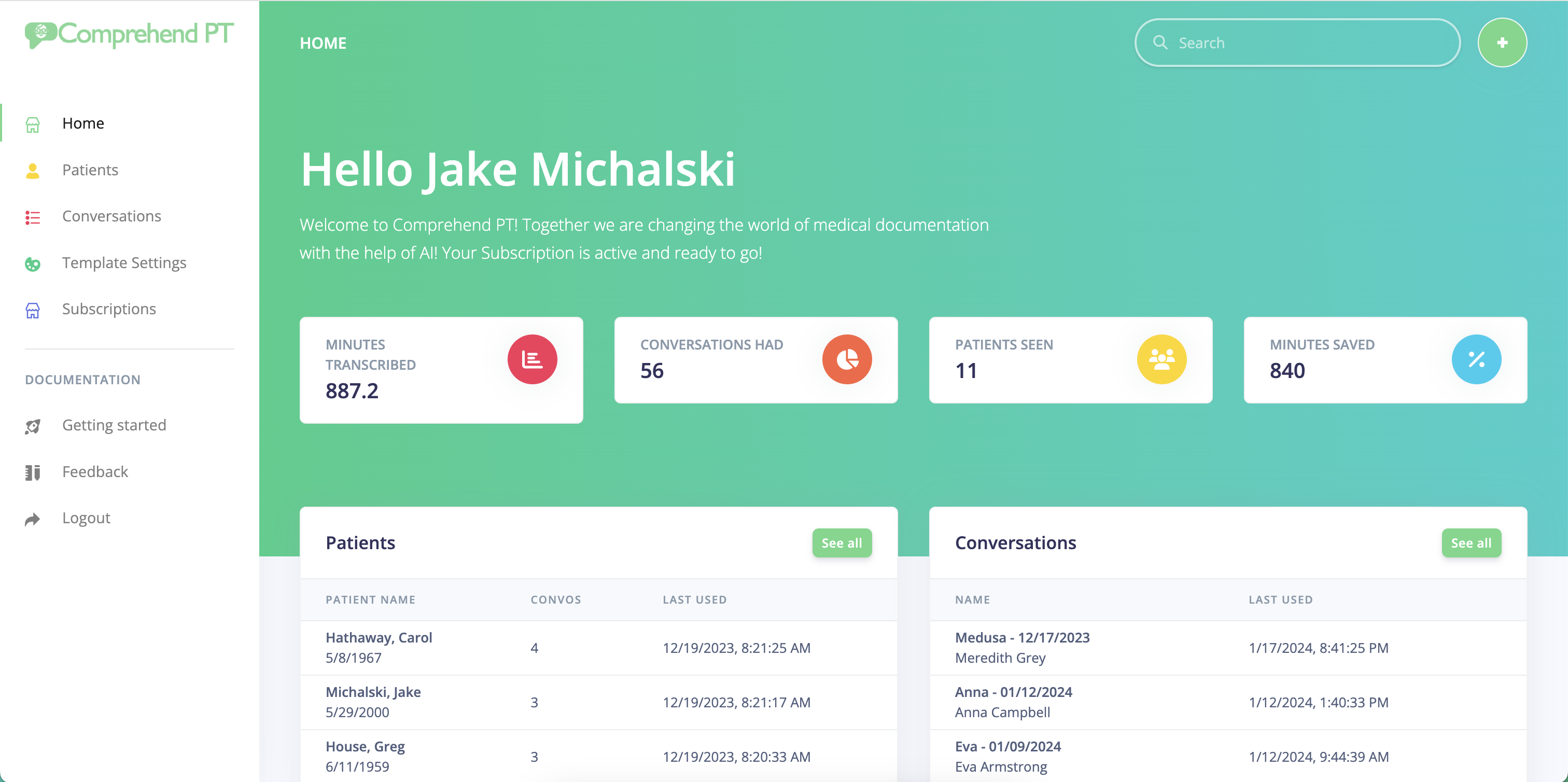Click the Patients Seen yellow people icon
This screenshot has height=782, width=1568.
point(1161,359)
